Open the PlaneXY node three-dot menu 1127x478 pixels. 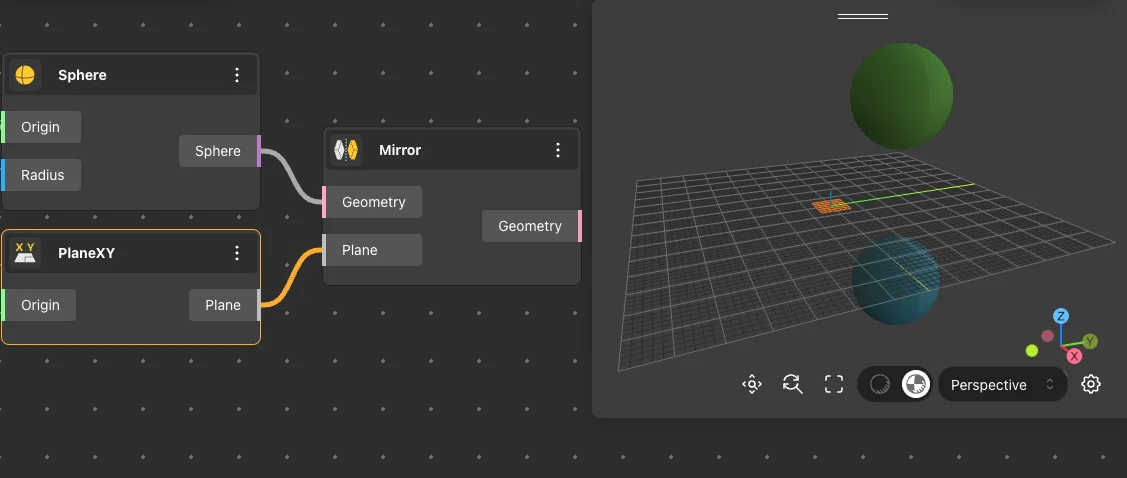click(237, 253)
